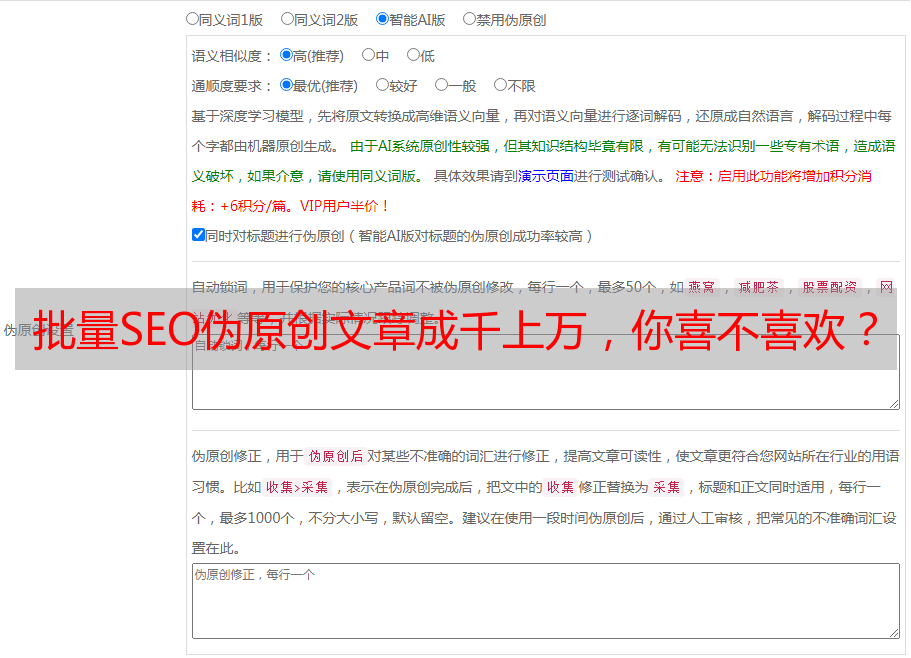Choose the 智能AI版 radio option
The image size is (911, 658).
tap(382, 19)
